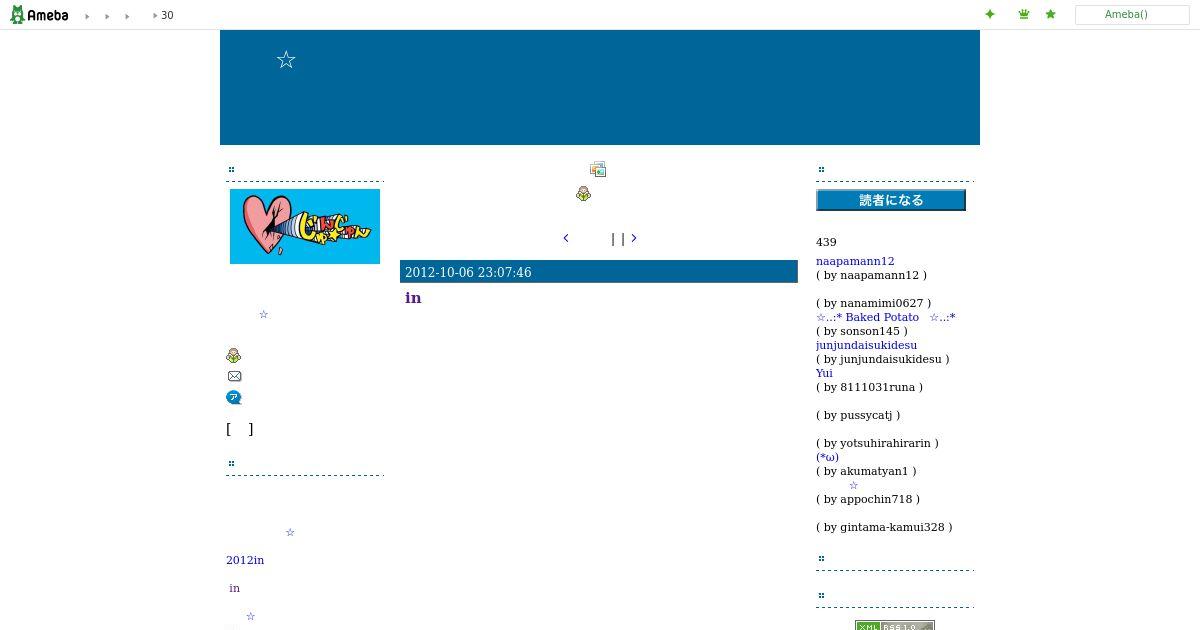Image resolution: width=1200 pixels, height=630 pixels.
Task: Open the sidebar 'in' entry link
Action: 234,588
